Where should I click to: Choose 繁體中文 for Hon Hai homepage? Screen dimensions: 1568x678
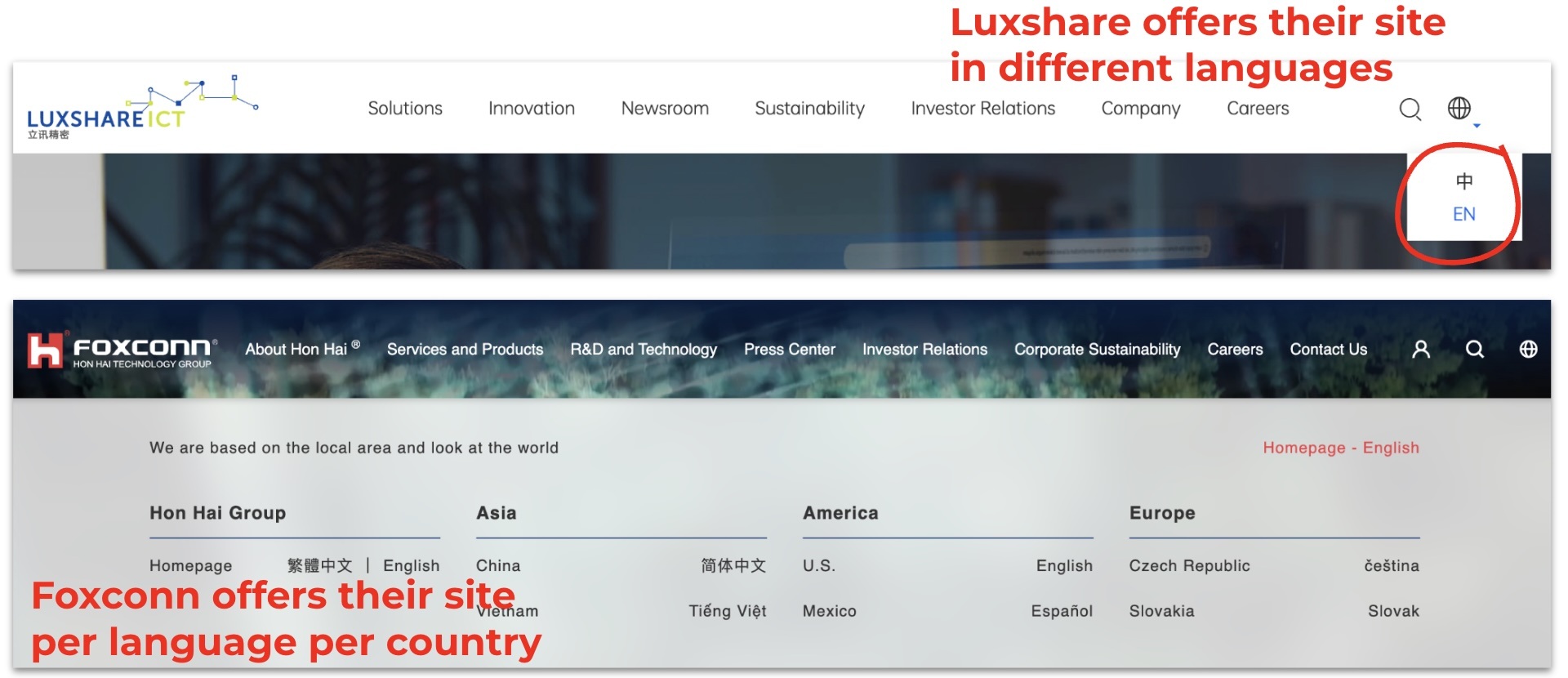319,565
